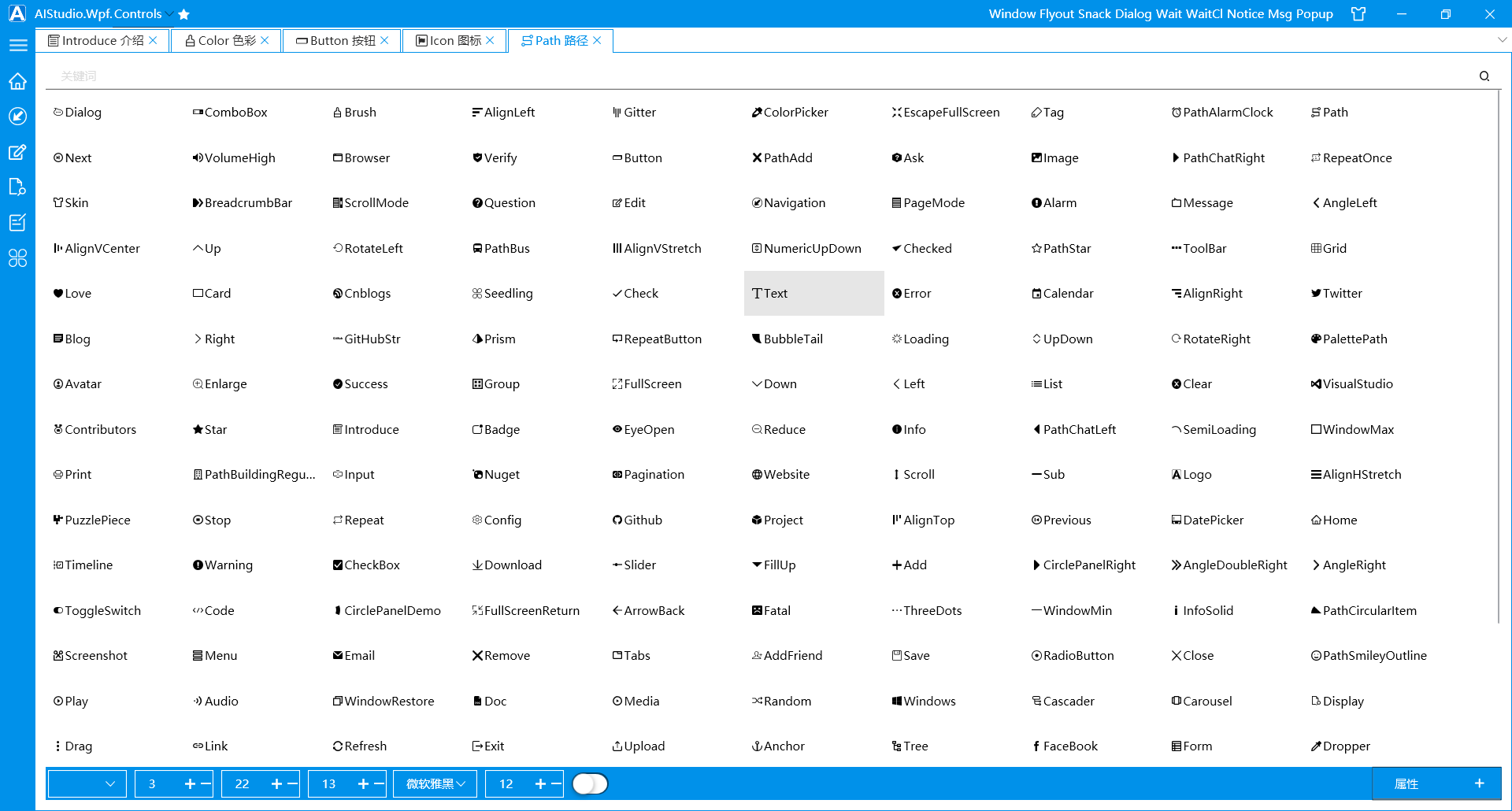The width and height of the screenshot is (1512, 811).
Task: Select the Love heart path icon
Action: tap(72, 294)
